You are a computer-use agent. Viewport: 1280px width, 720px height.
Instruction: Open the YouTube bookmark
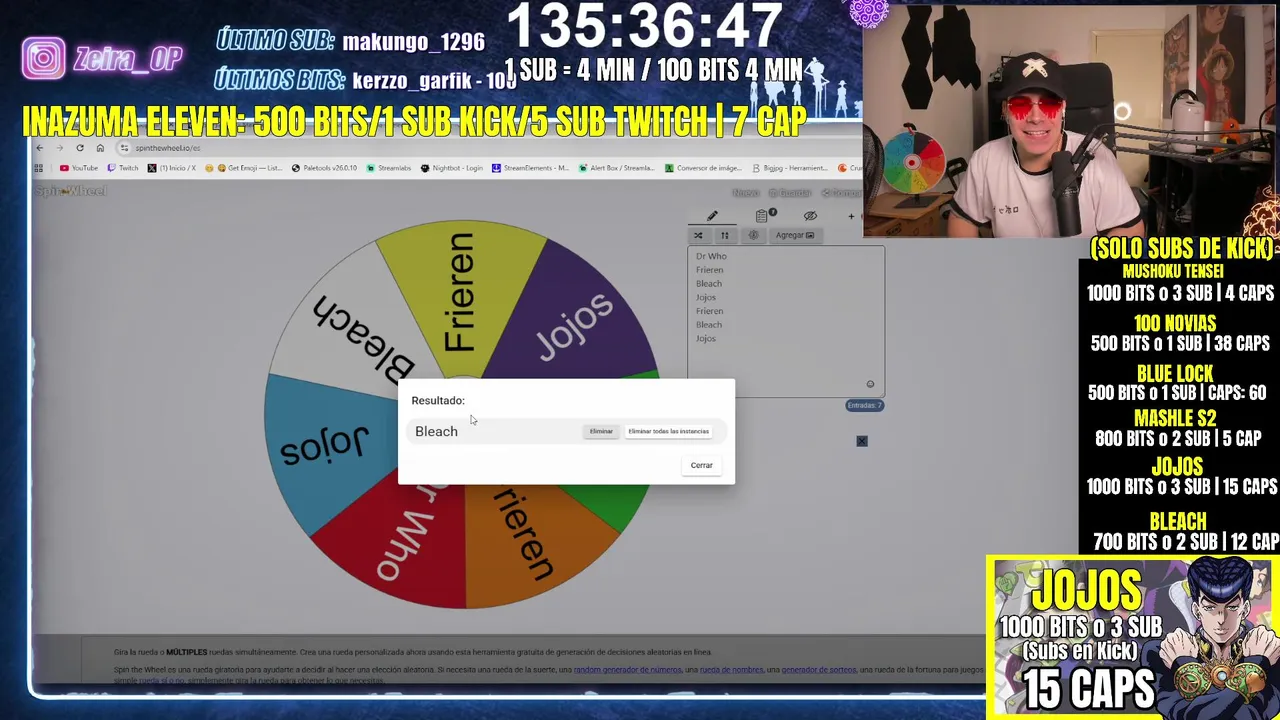coord(79,168)
